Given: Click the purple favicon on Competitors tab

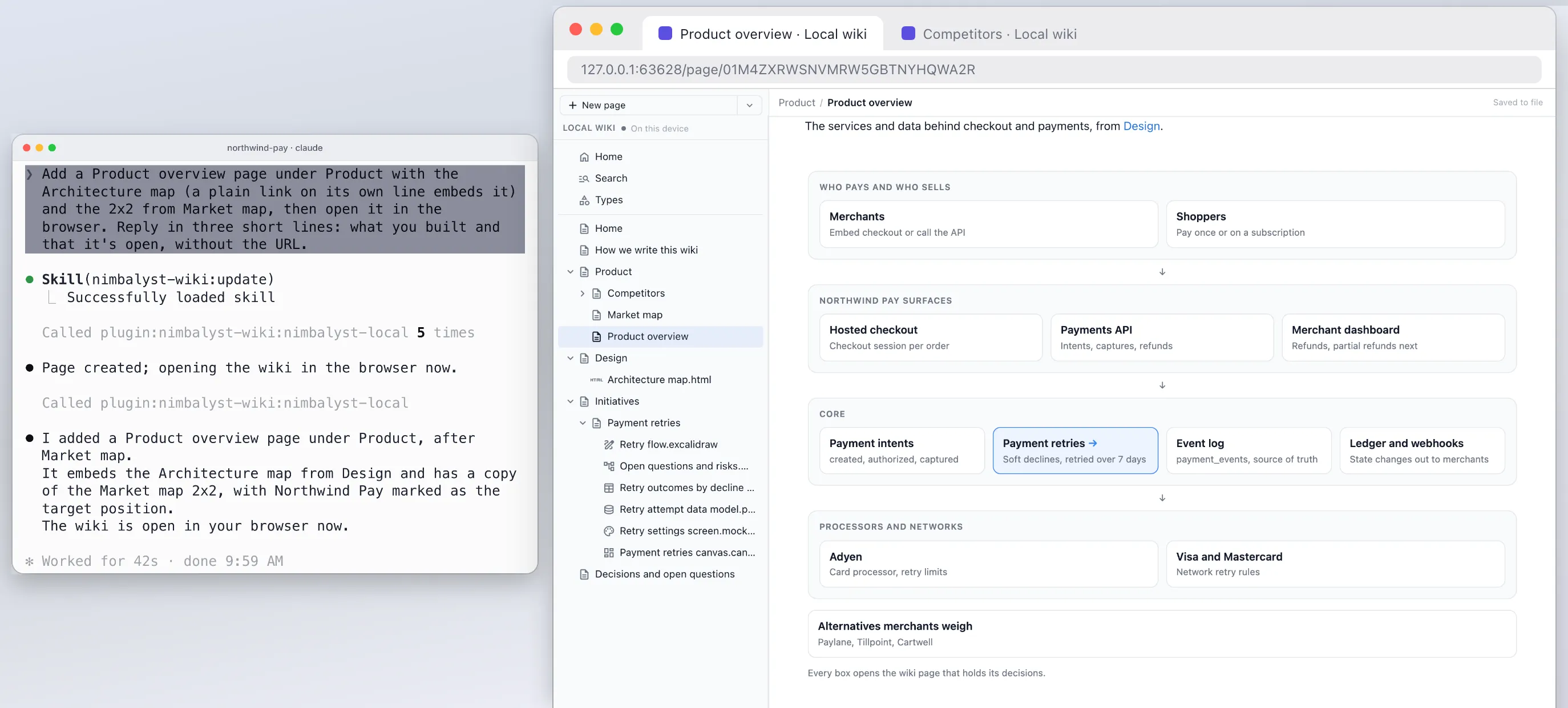Looking at the screenshot, I should [x=908, y=34].
